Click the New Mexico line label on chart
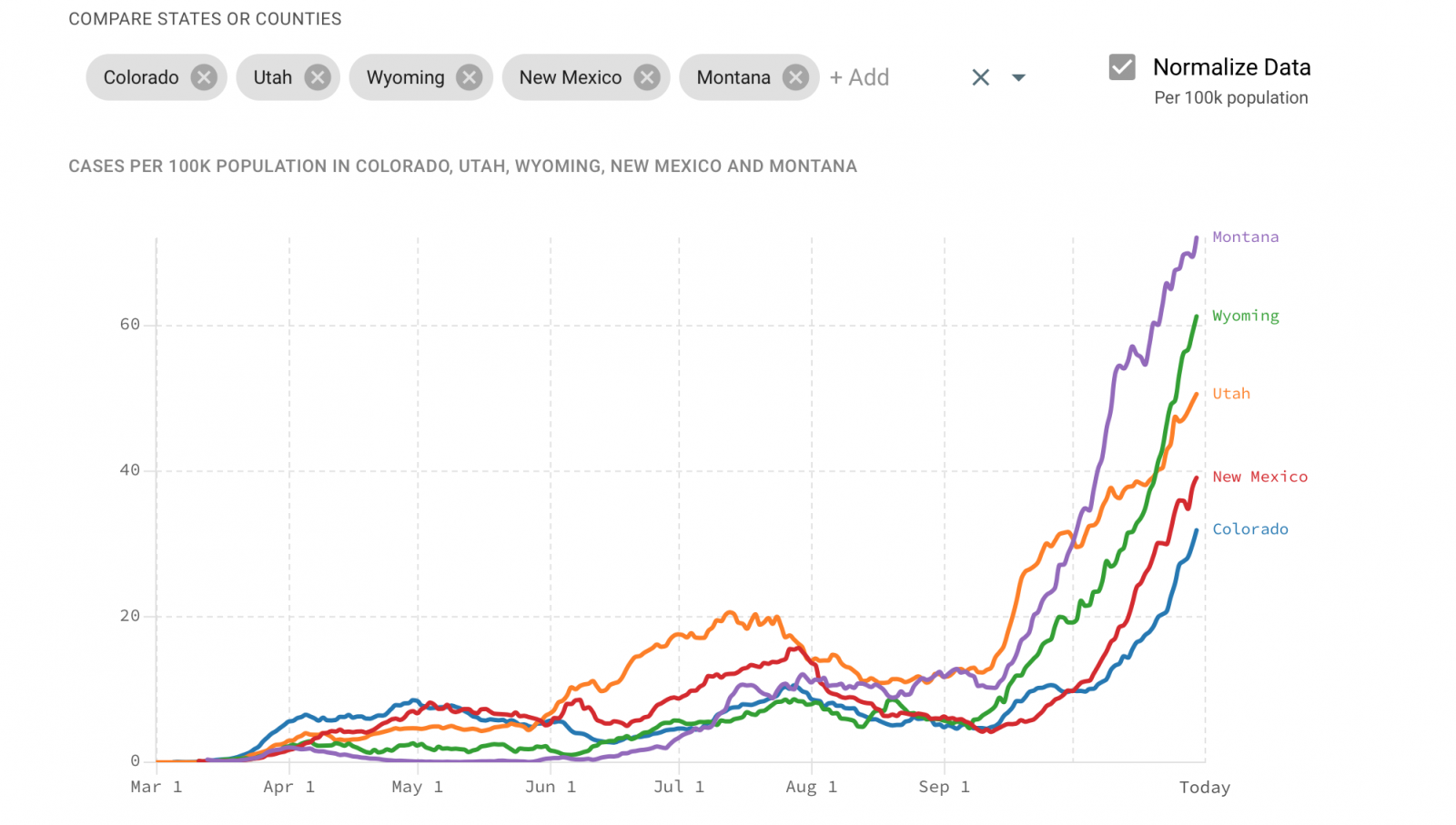The image size is (1456, 825). coord(1259,477)
